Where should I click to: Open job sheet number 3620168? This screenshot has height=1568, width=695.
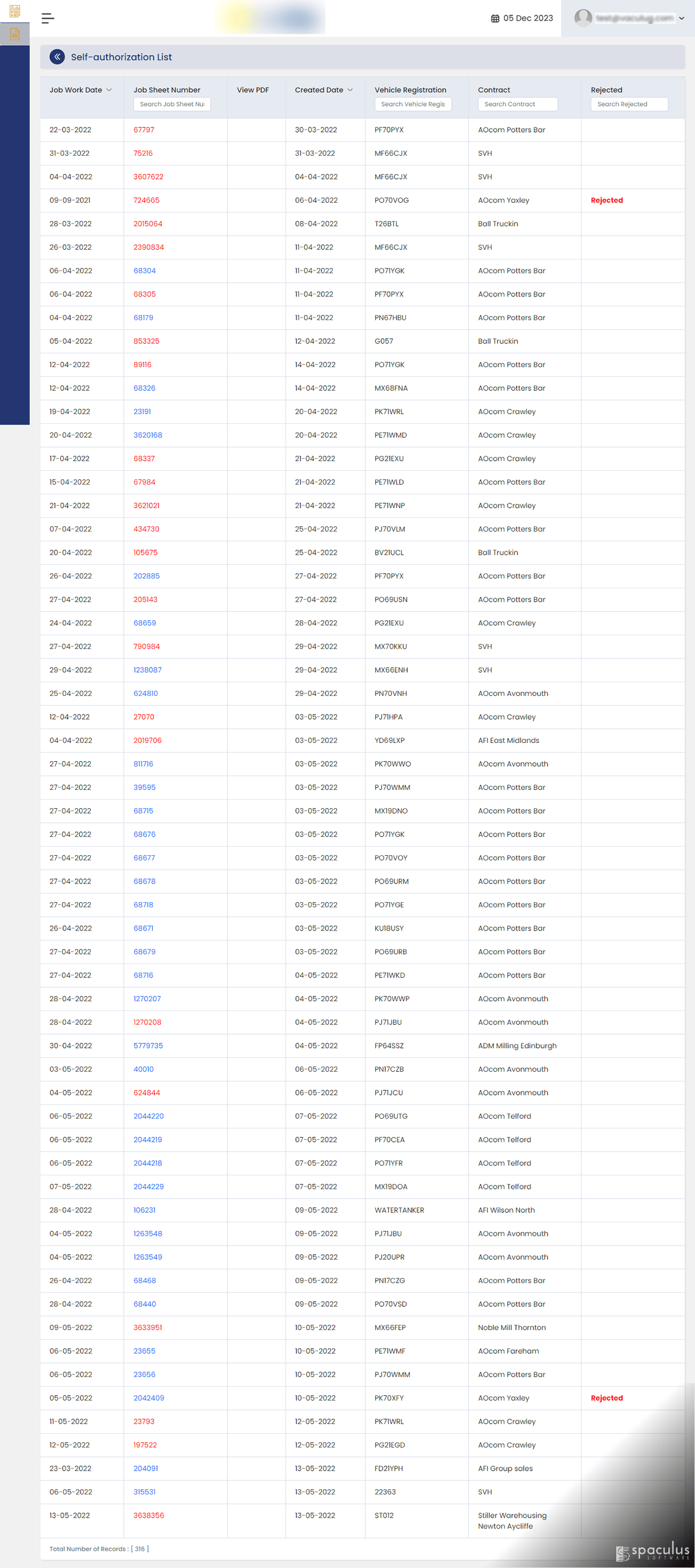tap(147, 435)
